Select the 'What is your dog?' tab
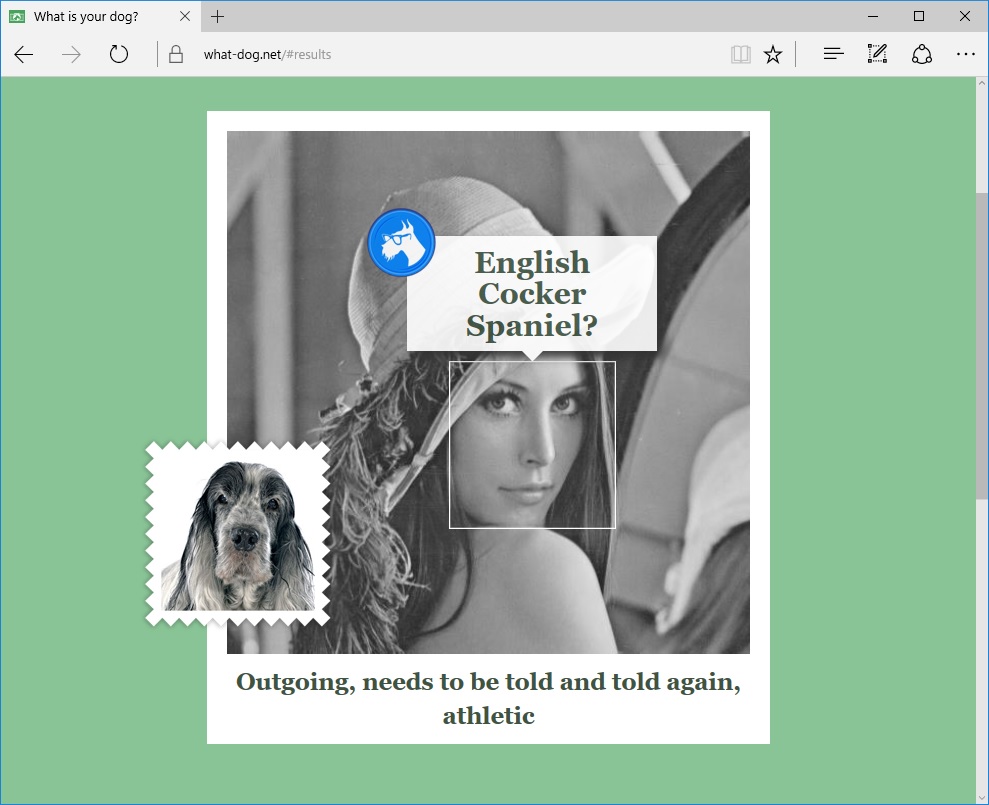Screen dimensions: 989x805 pyautogui.click(x=101, y=16)
